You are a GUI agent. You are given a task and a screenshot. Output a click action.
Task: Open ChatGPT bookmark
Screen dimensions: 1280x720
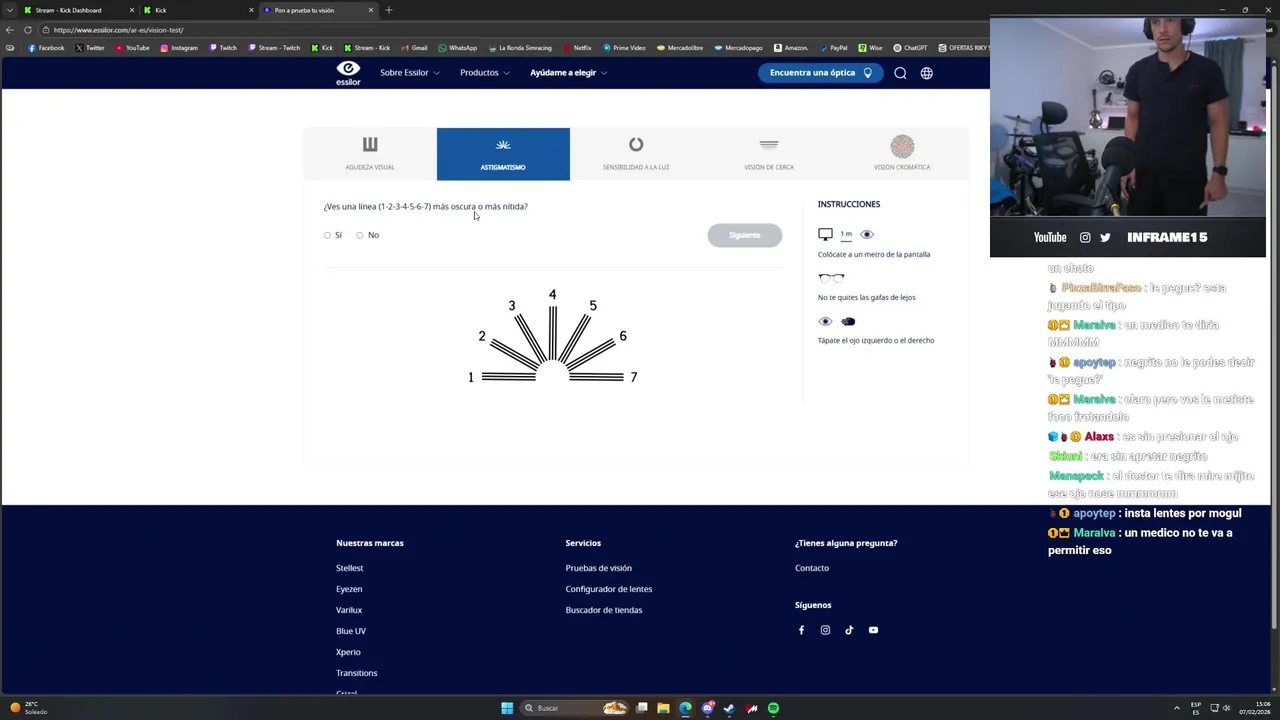click(x=910, y=48)
